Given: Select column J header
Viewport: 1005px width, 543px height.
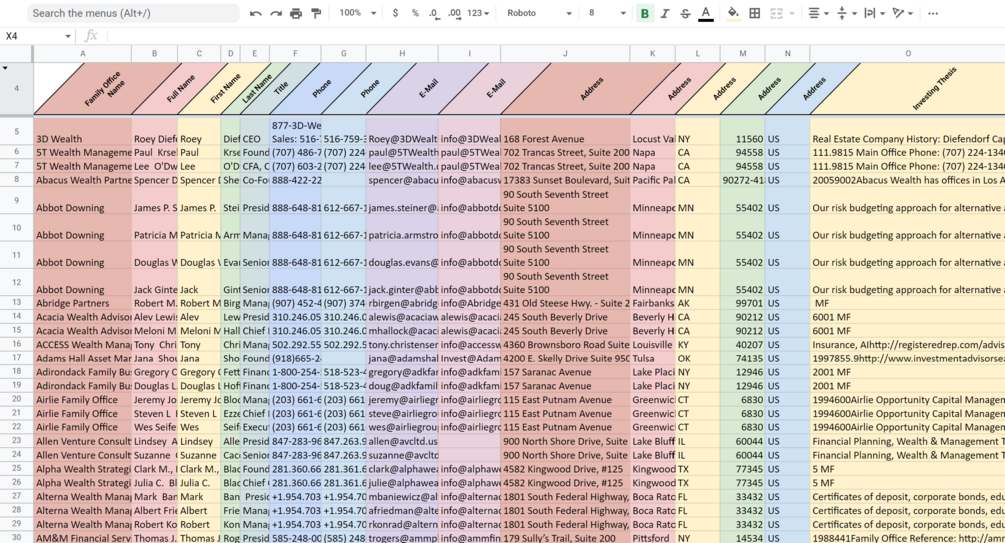Looking at the screenshot, I should (565, 54).
